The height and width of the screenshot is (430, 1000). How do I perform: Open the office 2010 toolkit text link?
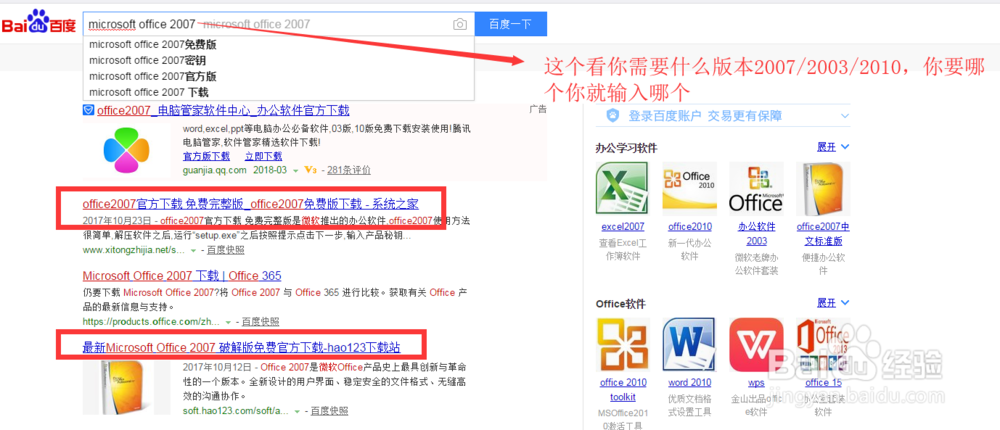(x=622, y=389)
